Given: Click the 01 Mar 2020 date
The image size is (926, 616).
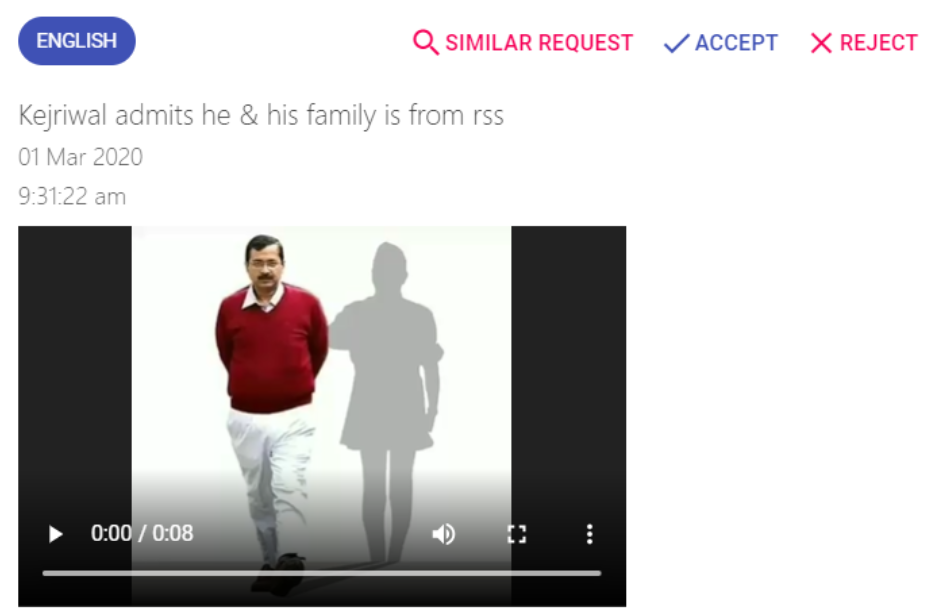Looking at the screenshot, I should (81, 157).
